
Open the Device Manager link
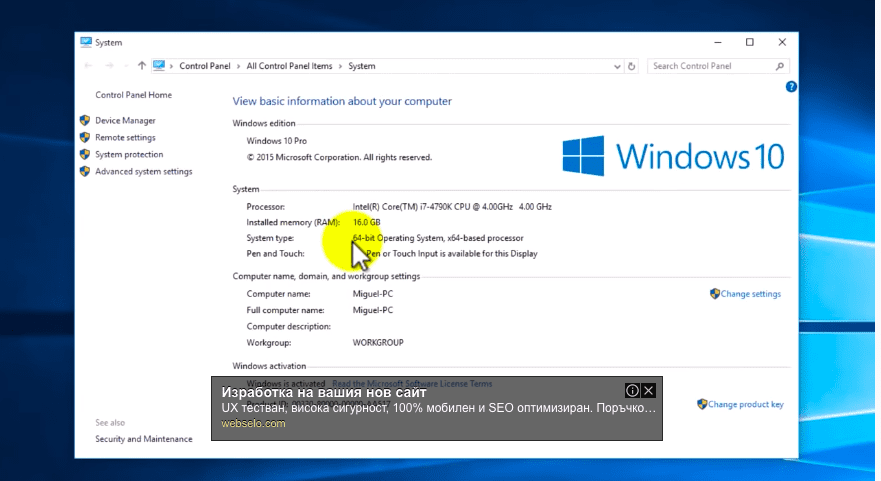pos(125,121)
